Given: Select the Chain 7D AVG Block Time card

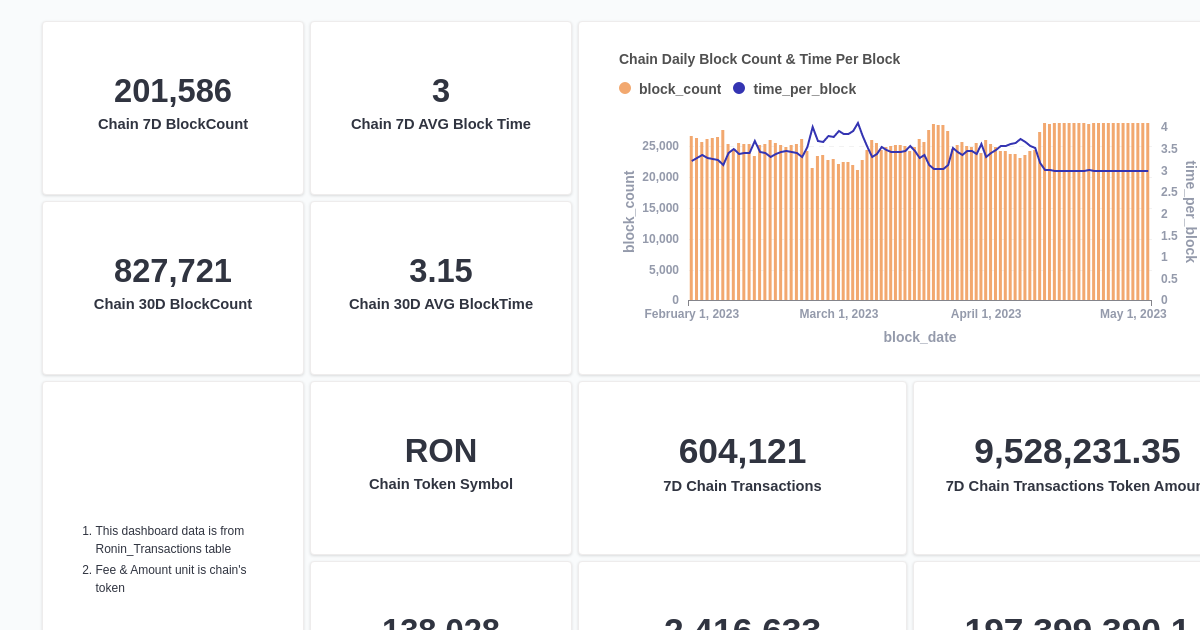Looking at the screenshot, I should click(441, 107).
